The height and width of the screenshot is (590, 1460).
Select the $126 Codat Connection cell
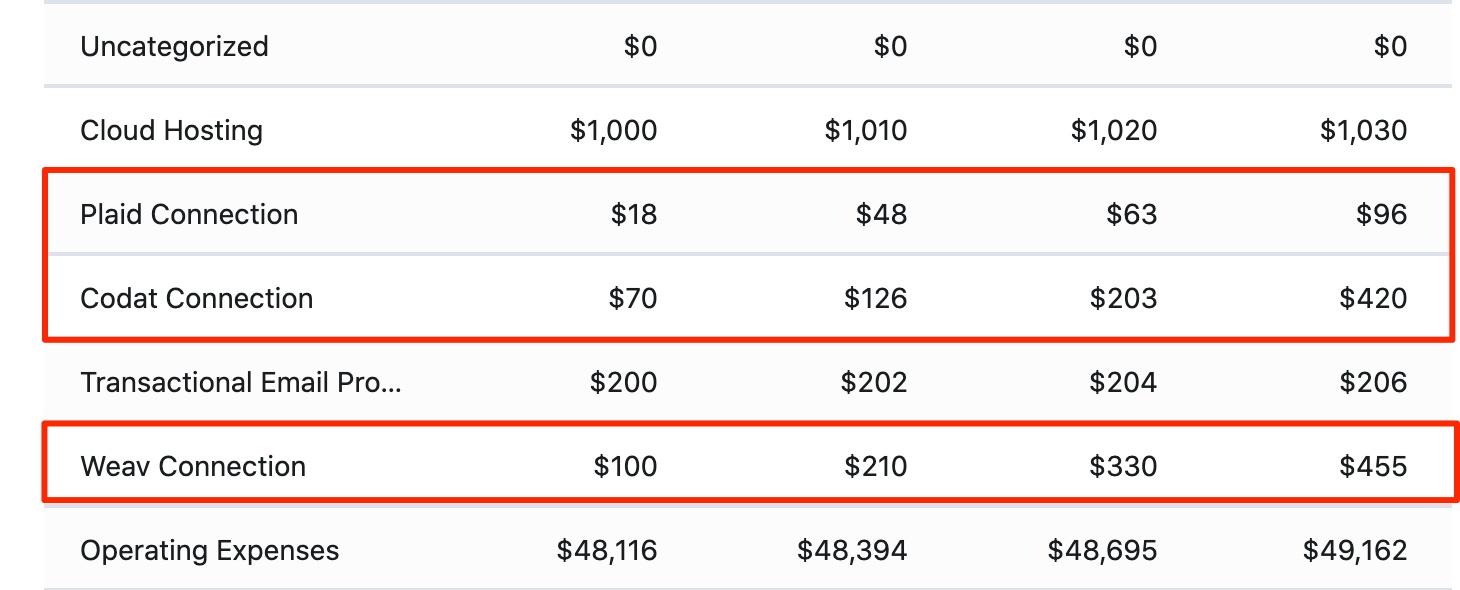coord(875,299)
